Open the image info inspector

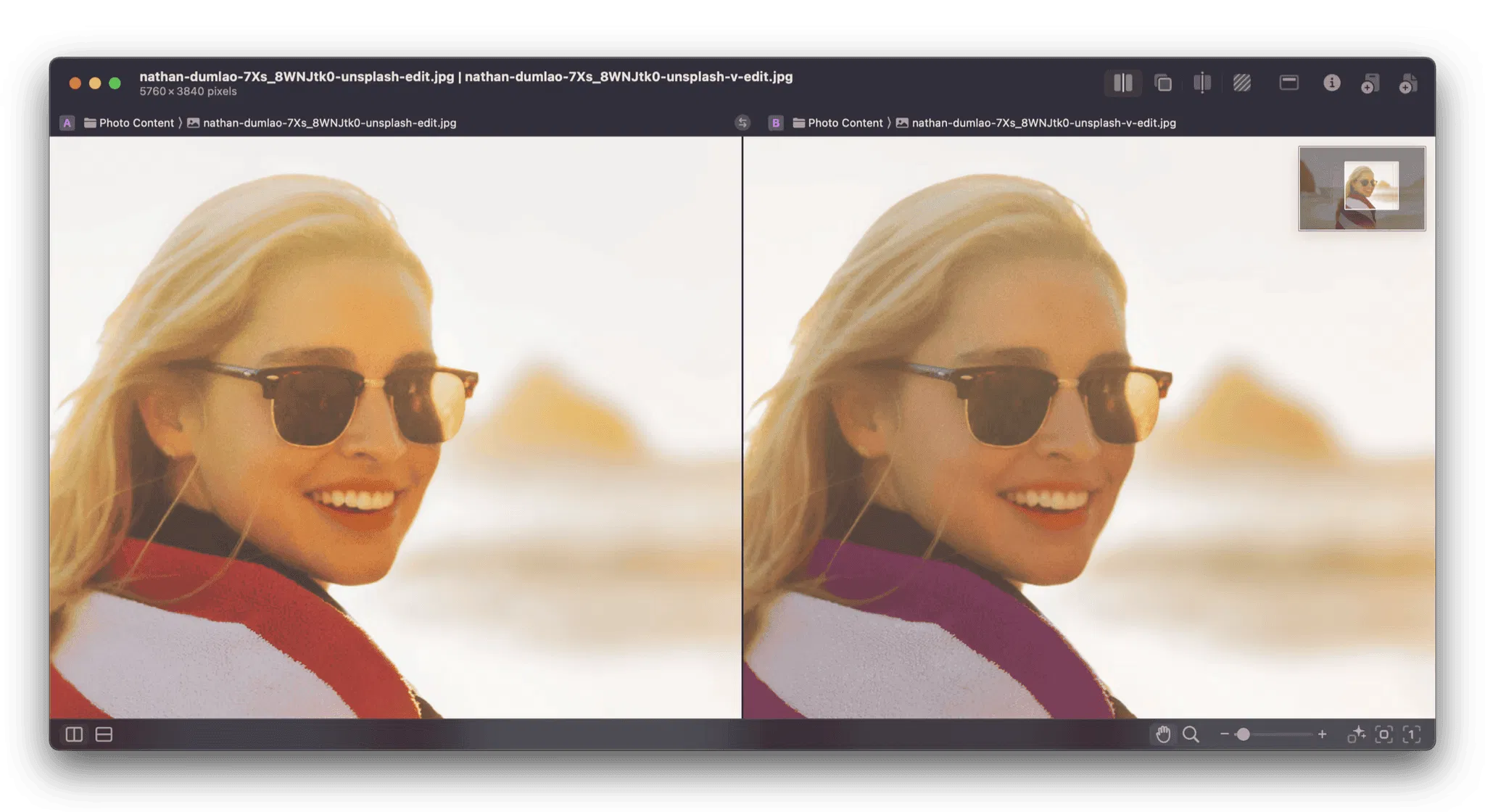click(1331, 83)
